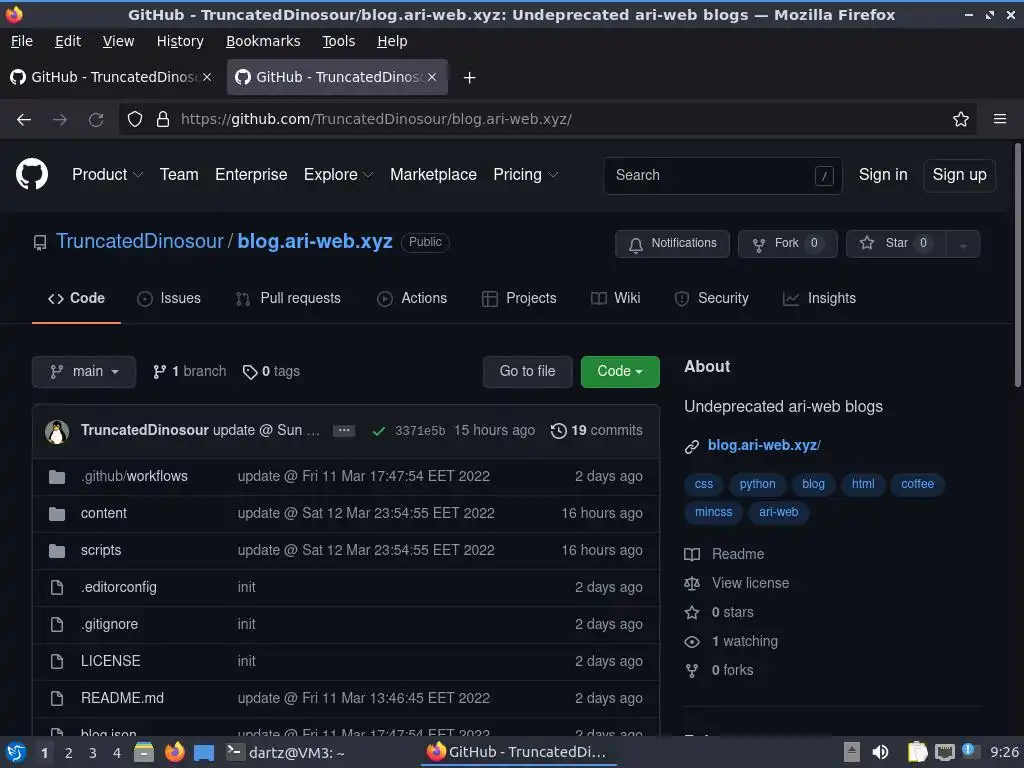Click the shield tracking protection icon

135,120
